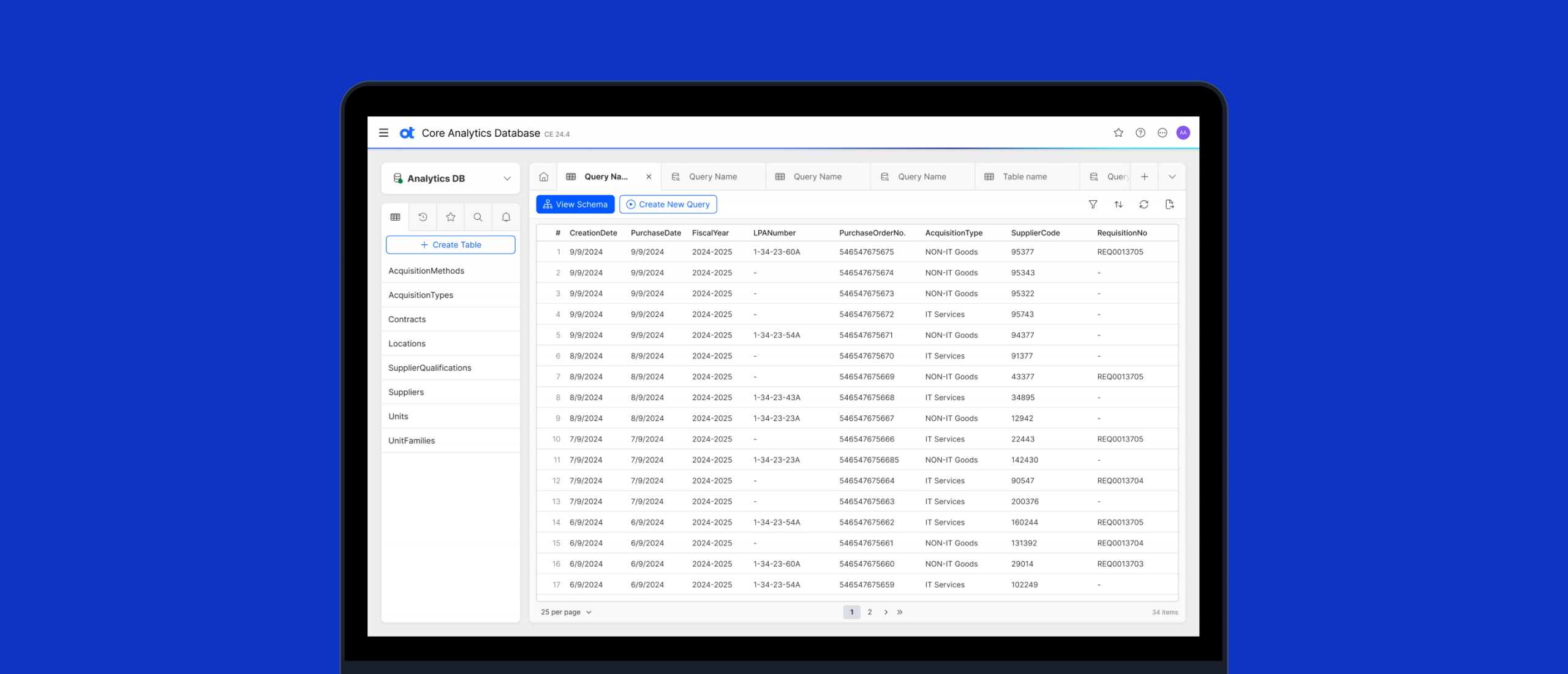Click the View Schema button
Screen dimensions: 1568x674
[575, 205]
